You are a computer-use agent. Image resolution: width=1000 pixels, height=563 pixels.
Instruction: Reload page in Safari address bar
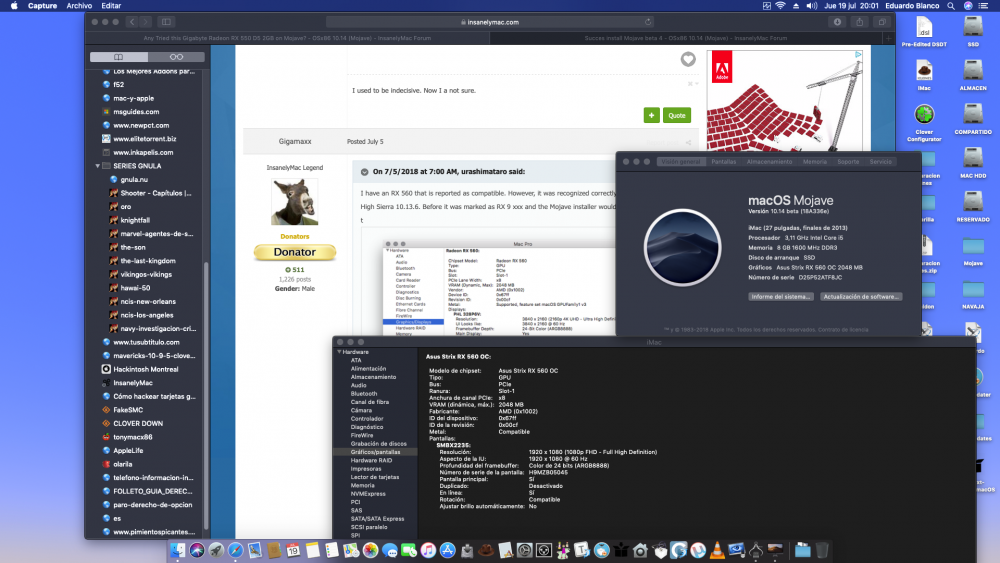tap(648, 22)
